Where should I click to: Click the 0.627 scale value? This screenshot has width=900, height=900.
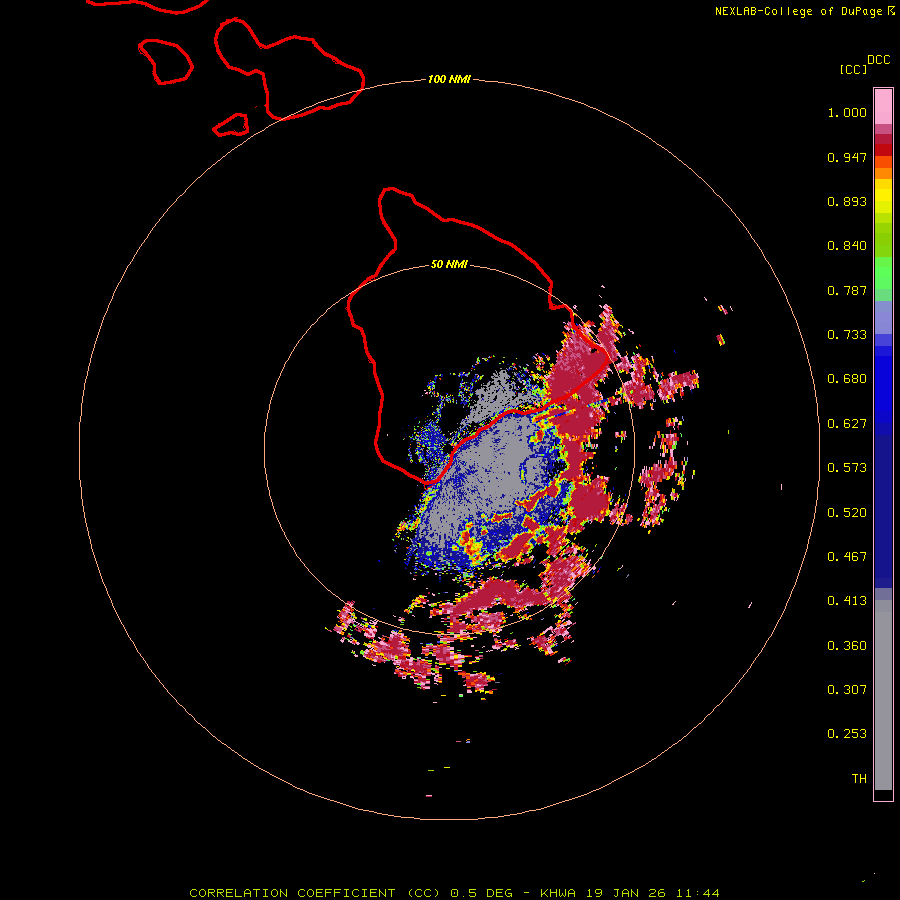pos(847,424)
